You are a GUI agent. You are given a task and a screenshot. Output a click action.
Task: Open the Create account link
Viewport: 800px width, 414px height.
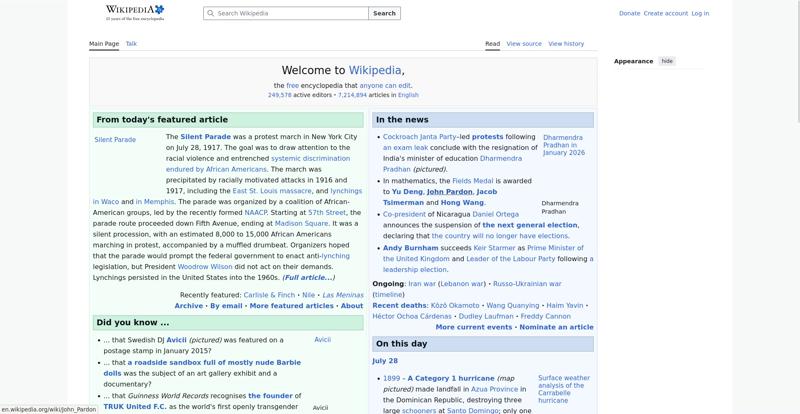coord(665,13)
